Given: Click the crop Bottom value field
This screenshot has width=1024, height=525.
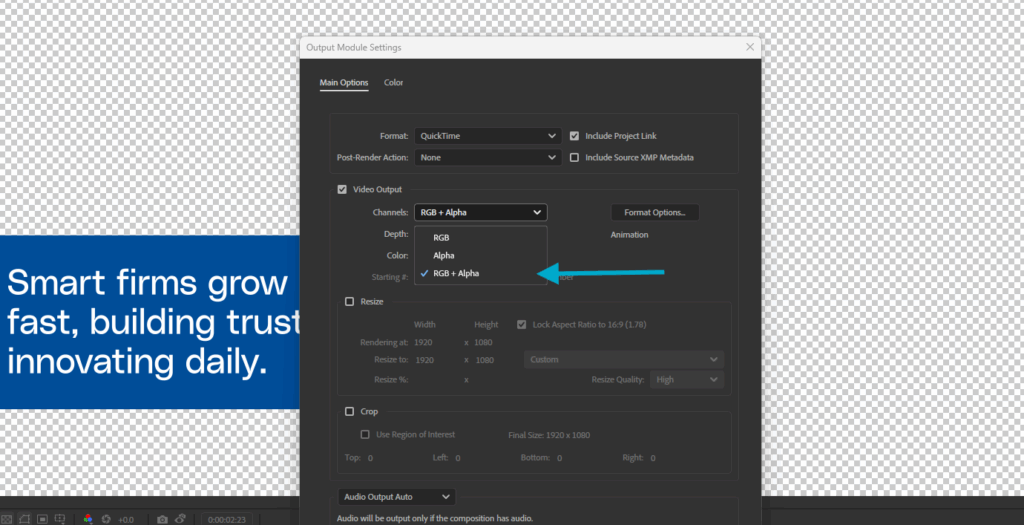Looking at the screenshot, I should [560, 458].
